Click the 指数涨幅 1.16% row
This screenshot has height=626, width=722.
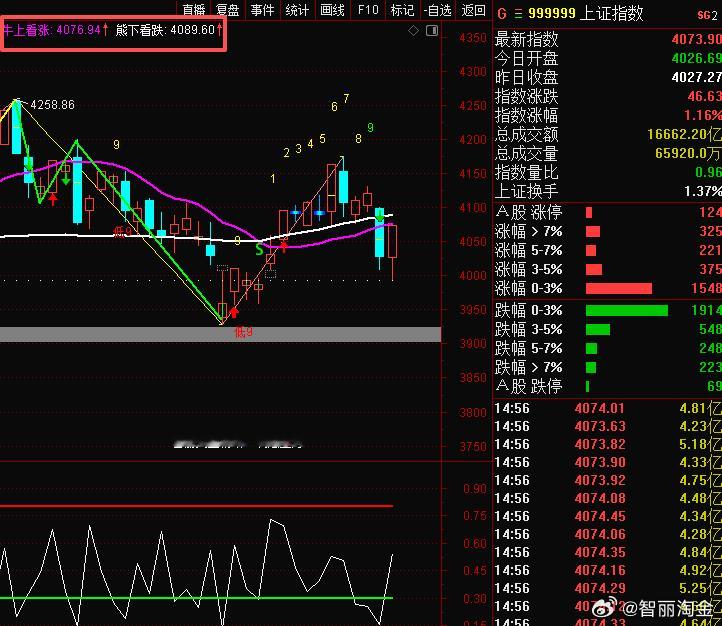(x=608, y=115)
